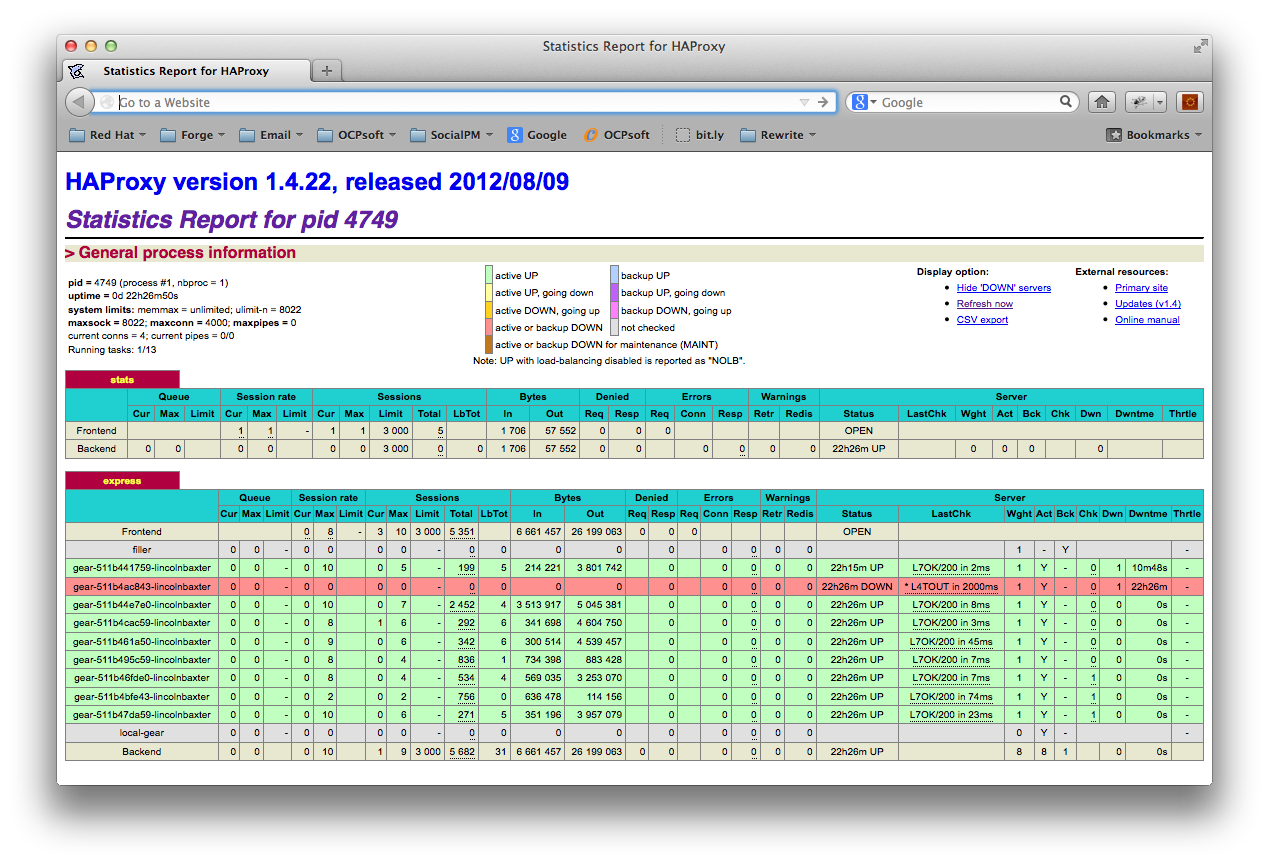This screenshot has width=1269, height=864.
Task: Click express Backend sessions total 5 682
Action: (461, 752)
